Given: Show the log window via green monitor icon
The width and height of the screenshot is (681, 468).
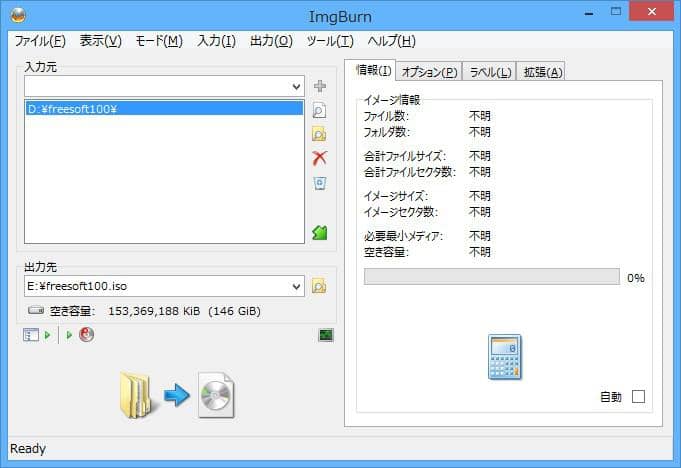Looking at the screenshot, I should (x=326, y=335).
